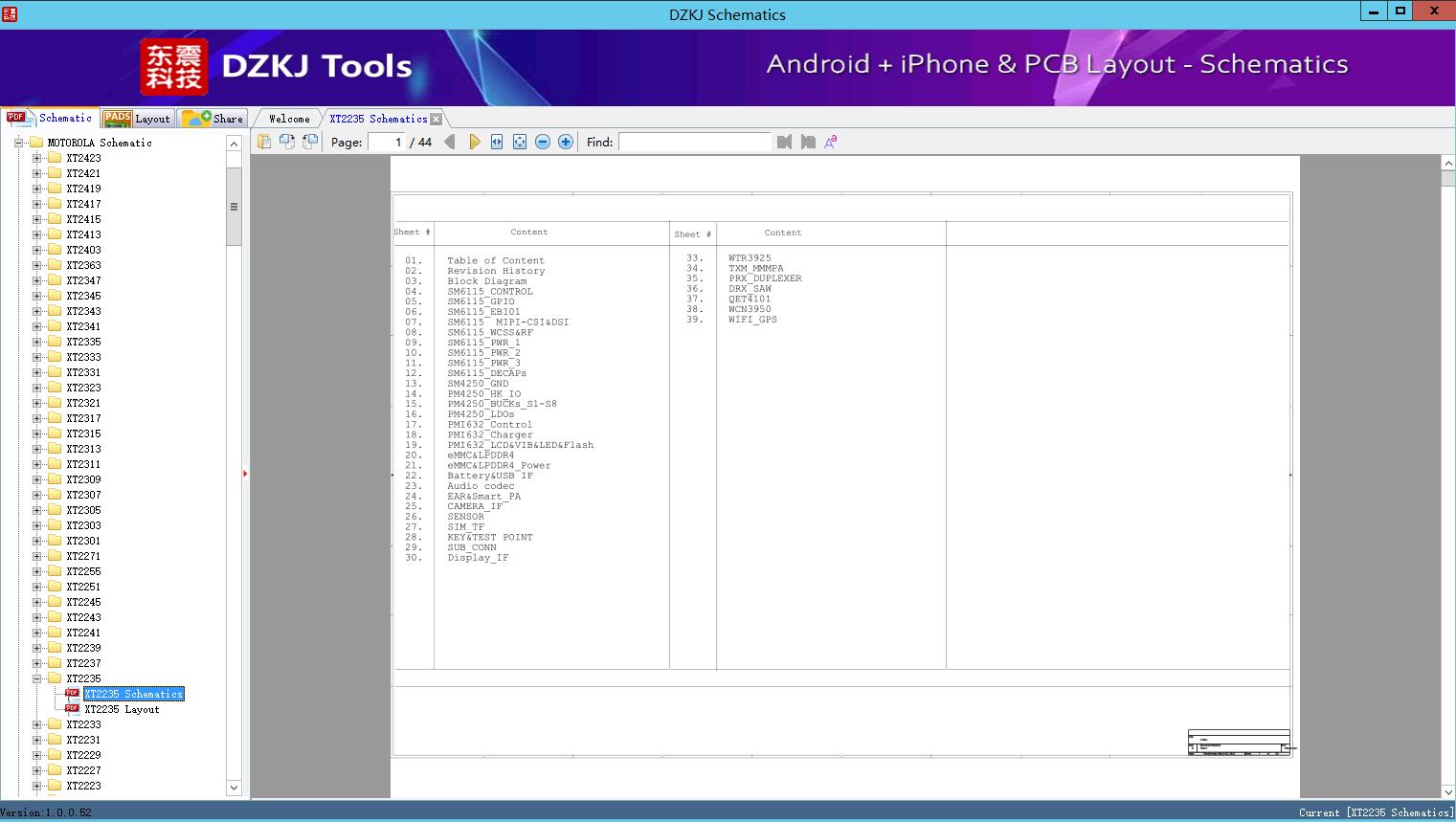This screenshot has width=1456, height=822.
Task: Collapse the XT2235 folder
Action: pos(37,678)
